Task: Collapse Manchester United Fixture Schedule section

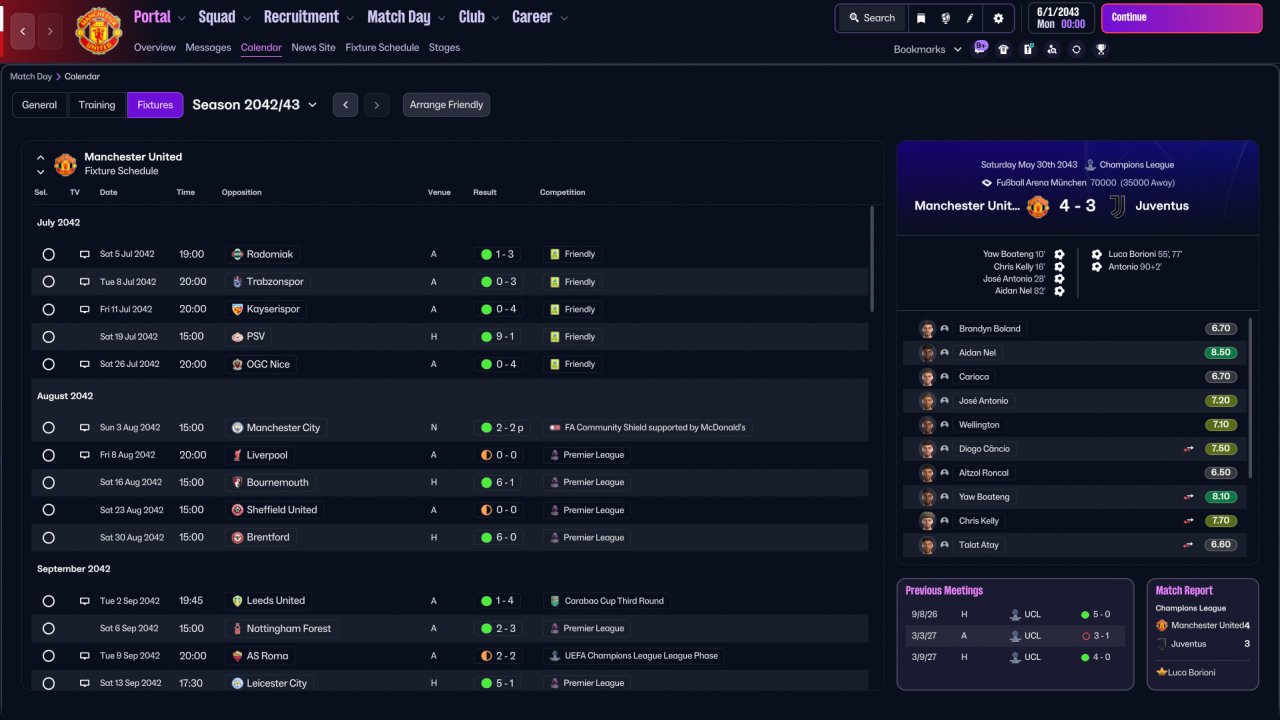Action: pos(41,157)
